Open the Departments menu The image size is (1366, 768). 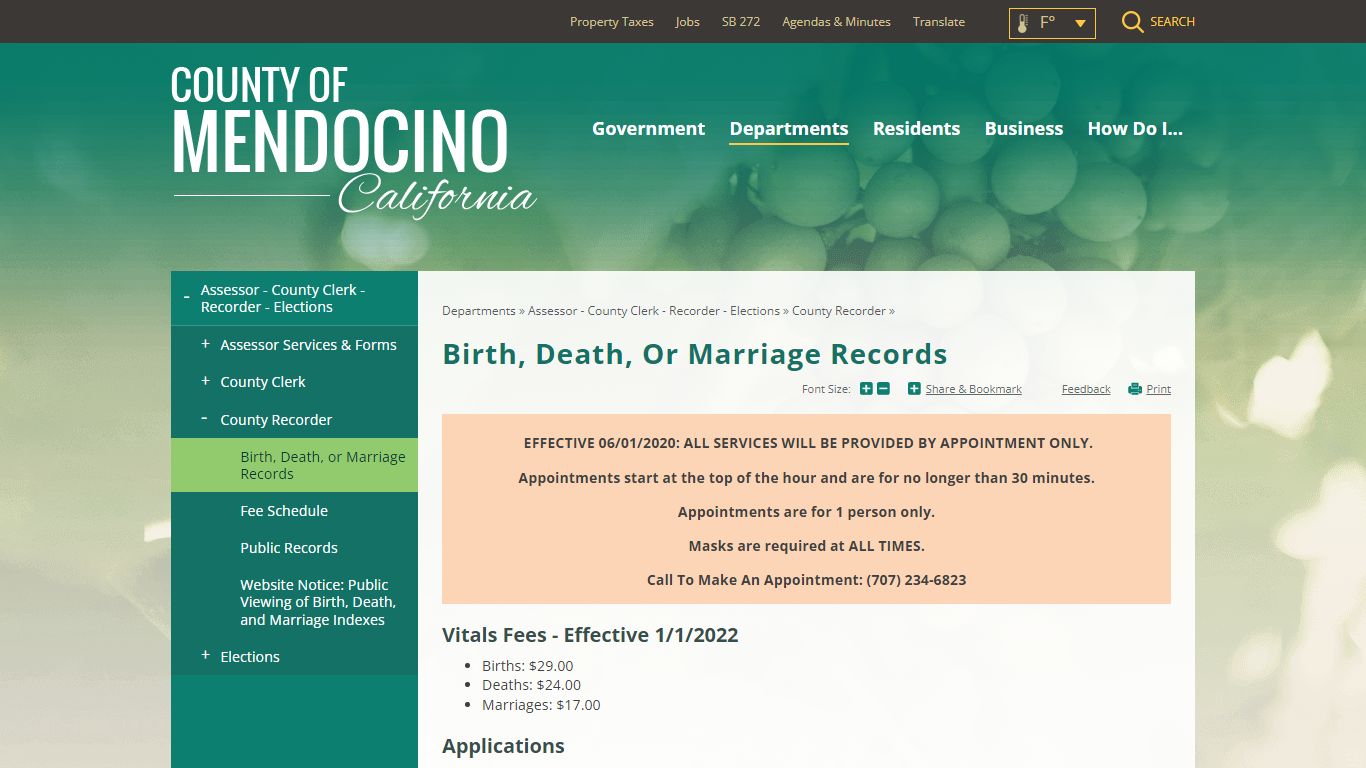(789, 129)
